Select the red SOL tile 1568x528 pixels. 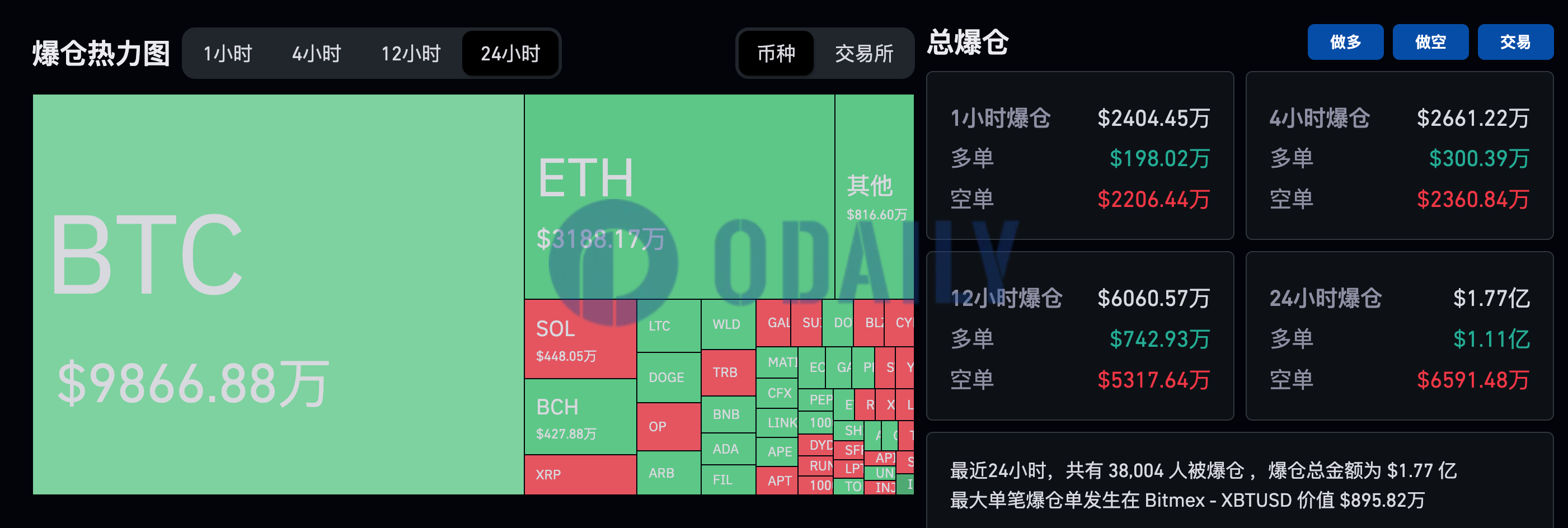[x=580, y=339]
